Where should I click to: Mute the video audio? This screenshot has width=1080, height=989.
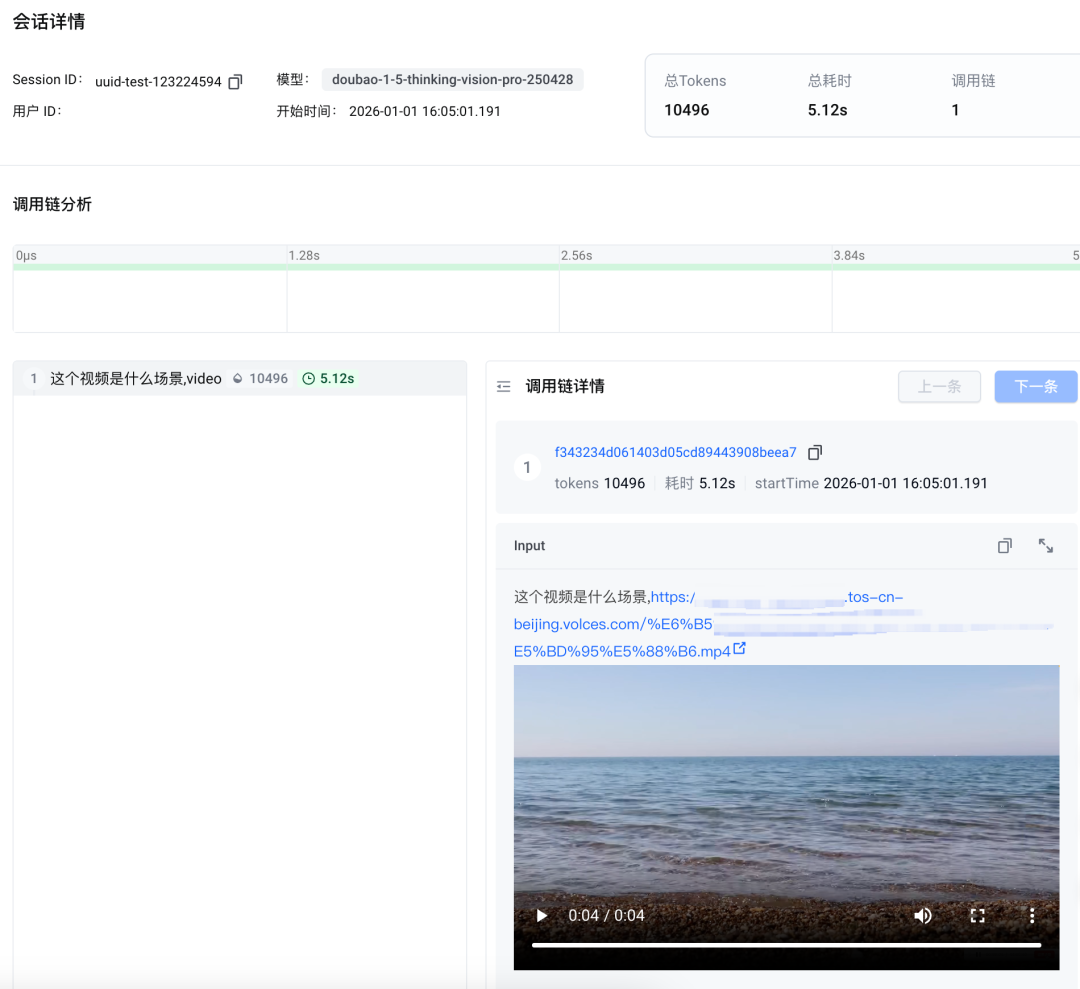pos(923,915)
